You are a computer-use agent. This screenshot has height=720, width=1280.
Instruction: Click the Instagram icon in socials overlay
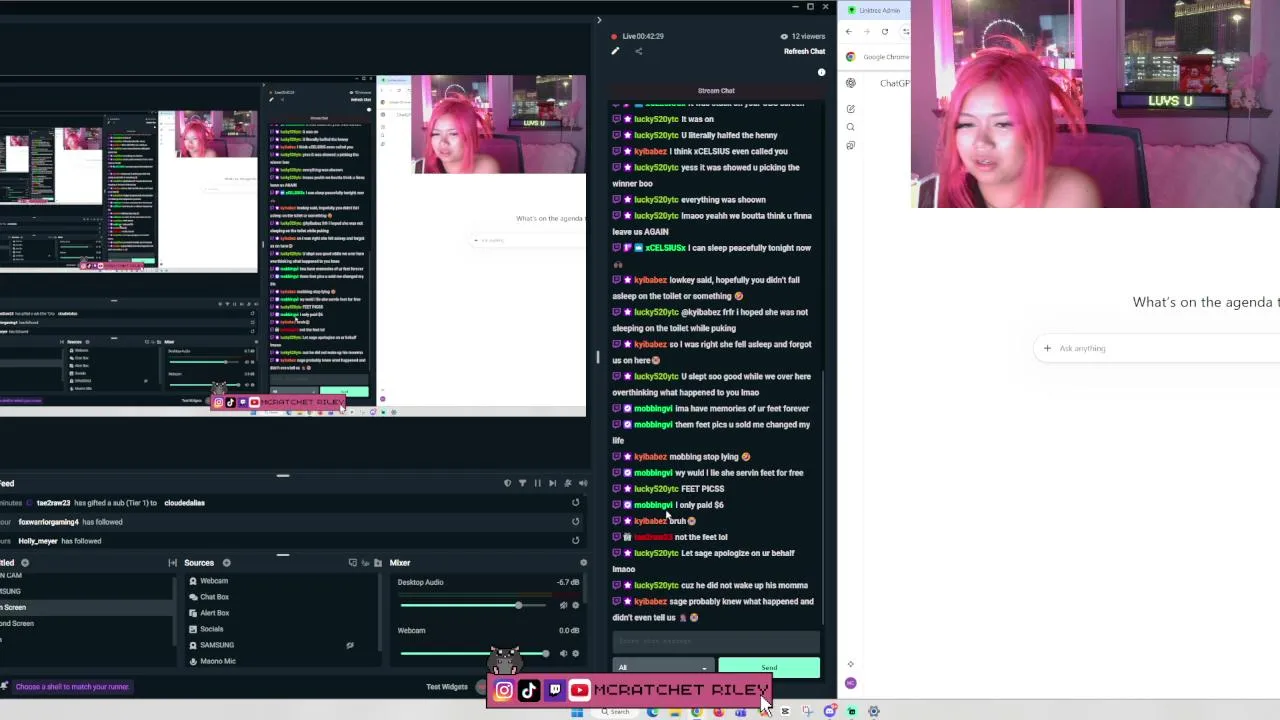[504, 690]
